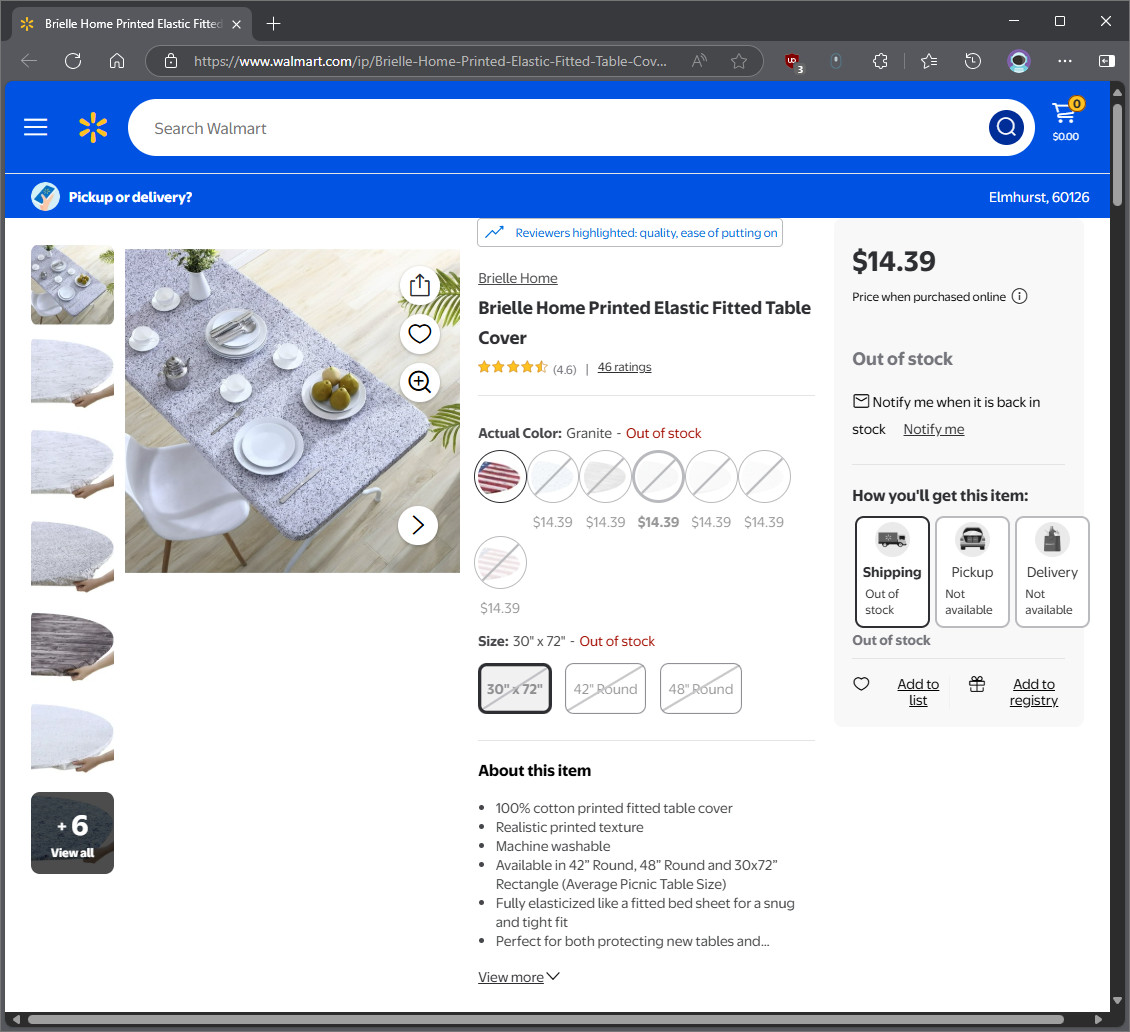Image resolution: width=1130 pixels, height=1032 pixels.
Task: Select the 48" Round size option
Action: click(700, 689)
